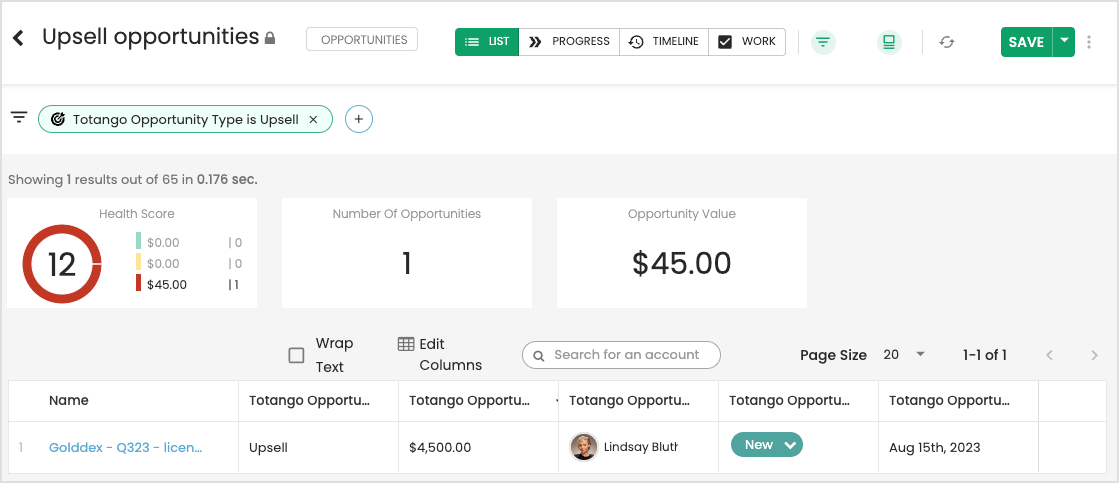This screenshot has height=483, width=1119.
Task: Click the Search for an account field
Action: pos(621,355)
